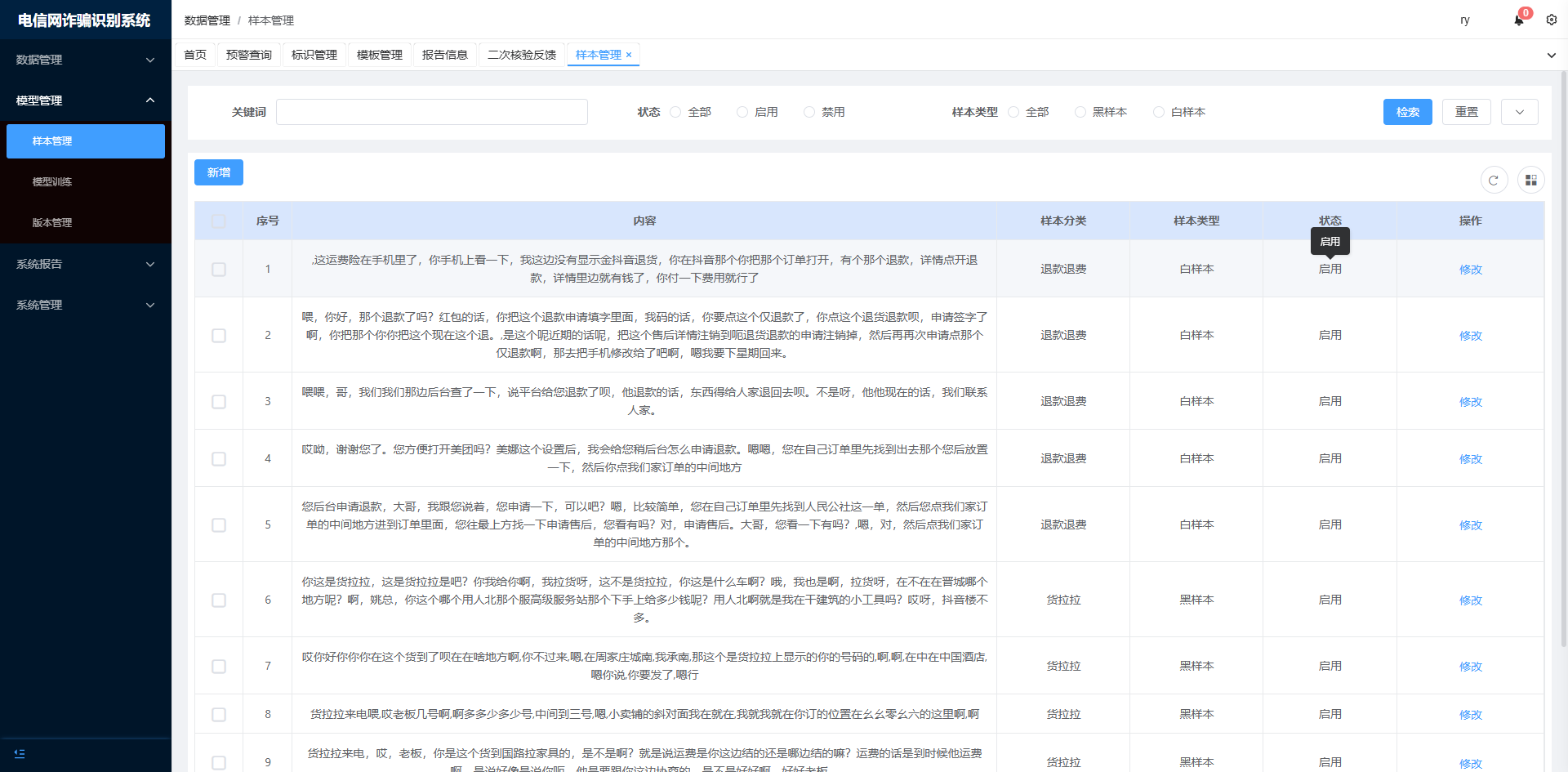This screenshot has height=772, width=1568.
Task: Close the 样本管理 tab with the x icon
Action: pyautogui.click(x=629, y=56)
